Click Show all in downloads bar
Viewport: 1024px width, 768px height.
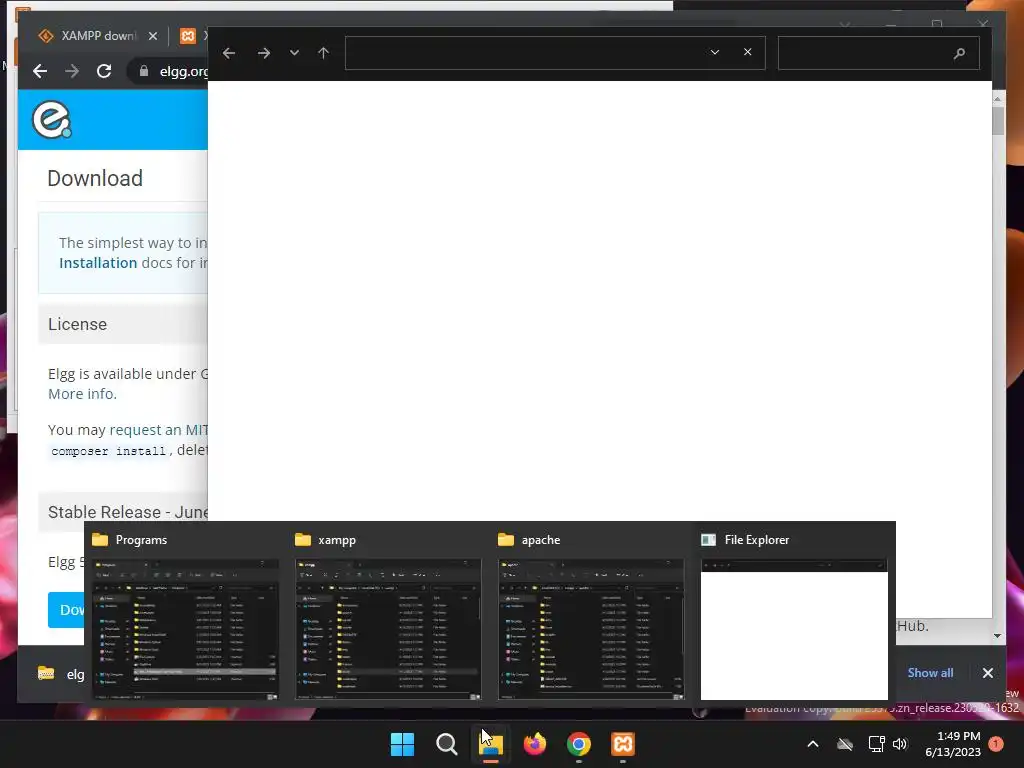pyautogui.click(x=930, y=673)
